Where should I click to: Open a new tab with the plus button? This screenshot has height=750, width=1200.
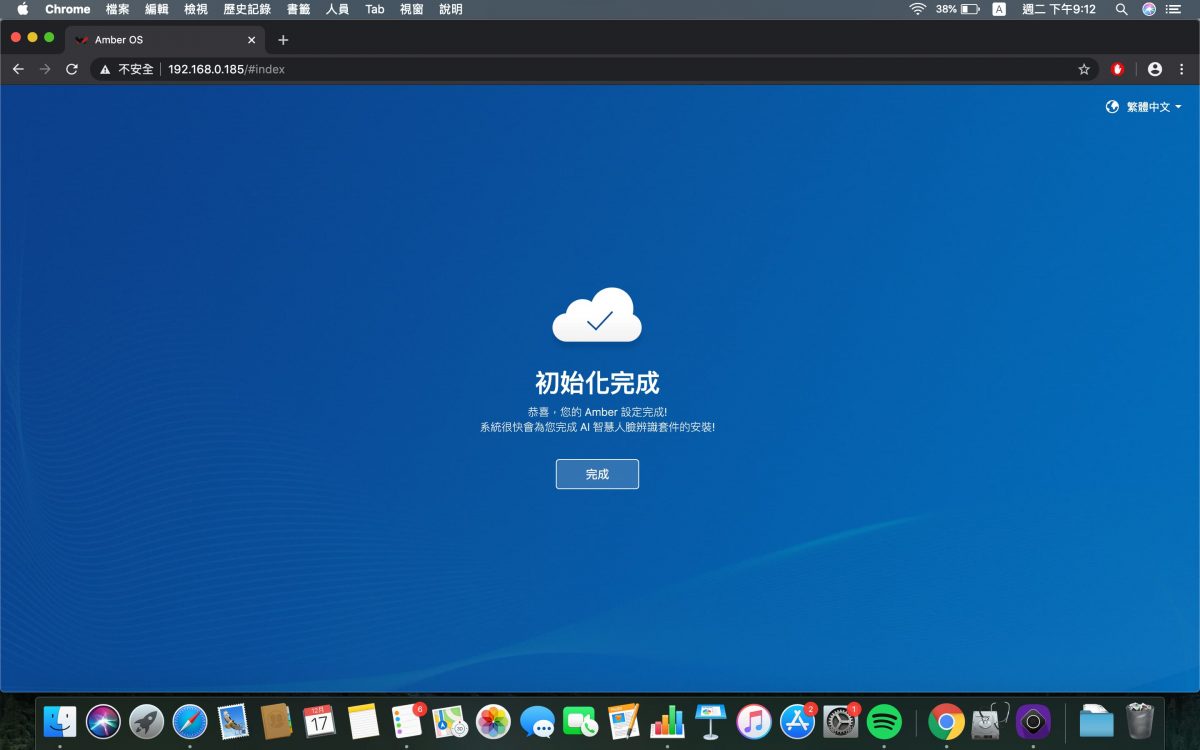283,40
